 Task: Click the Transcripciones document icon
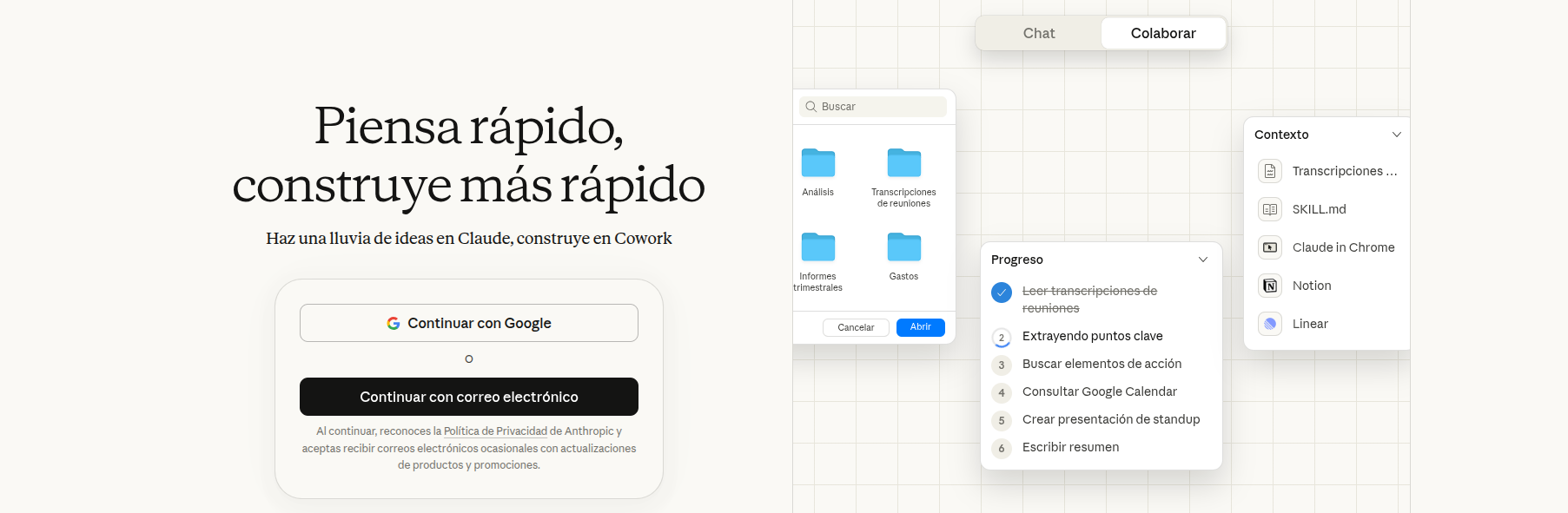pyautogui.click(x=1270, y=171)
